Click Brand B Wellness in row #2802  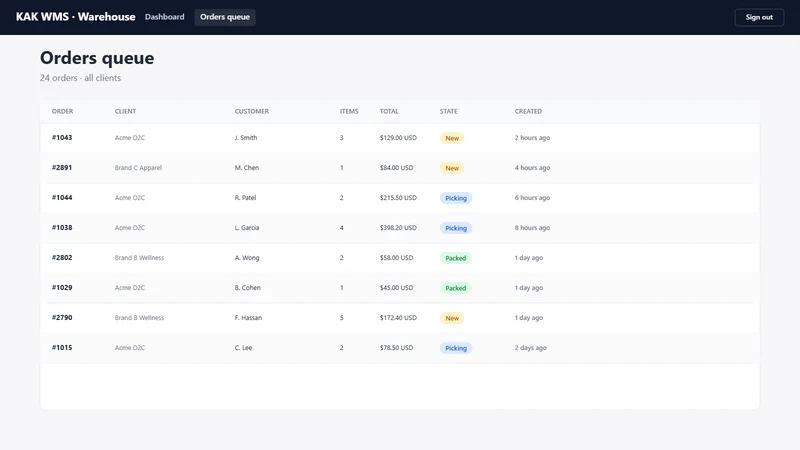point(139,258)
